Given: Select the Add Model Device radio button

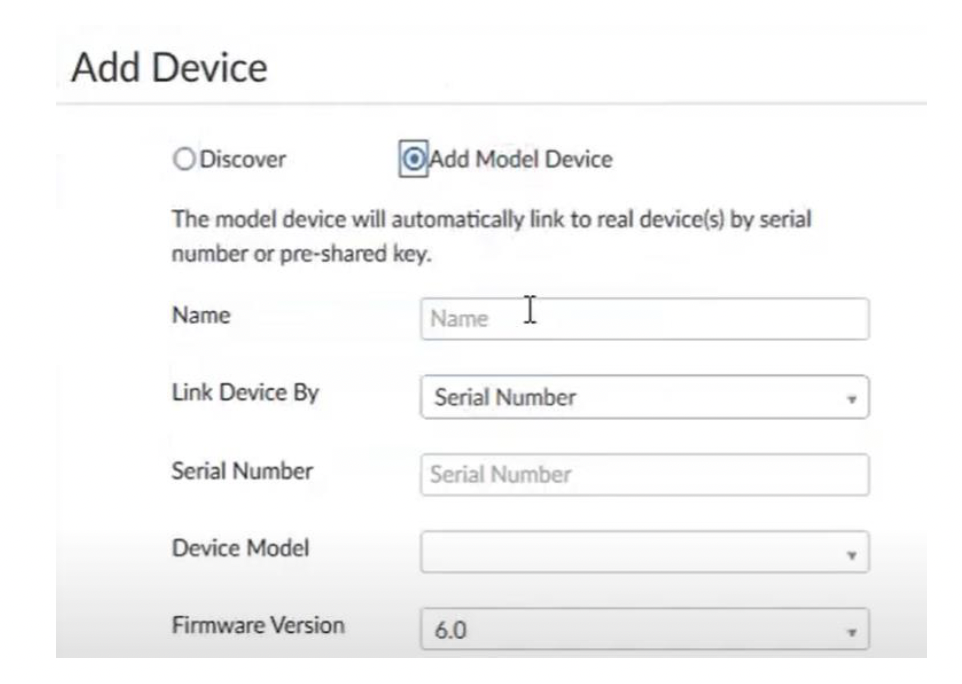Looking at the screenshot, I should pyautogui.click(x=411, y=159).
